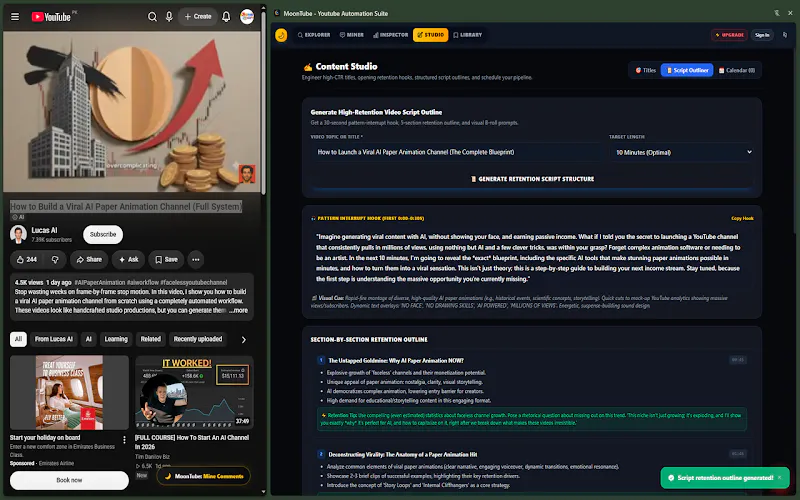This screenshot has height=500, width=800.
Task: Click the icon right of Sign In
Action: point(785,35)
